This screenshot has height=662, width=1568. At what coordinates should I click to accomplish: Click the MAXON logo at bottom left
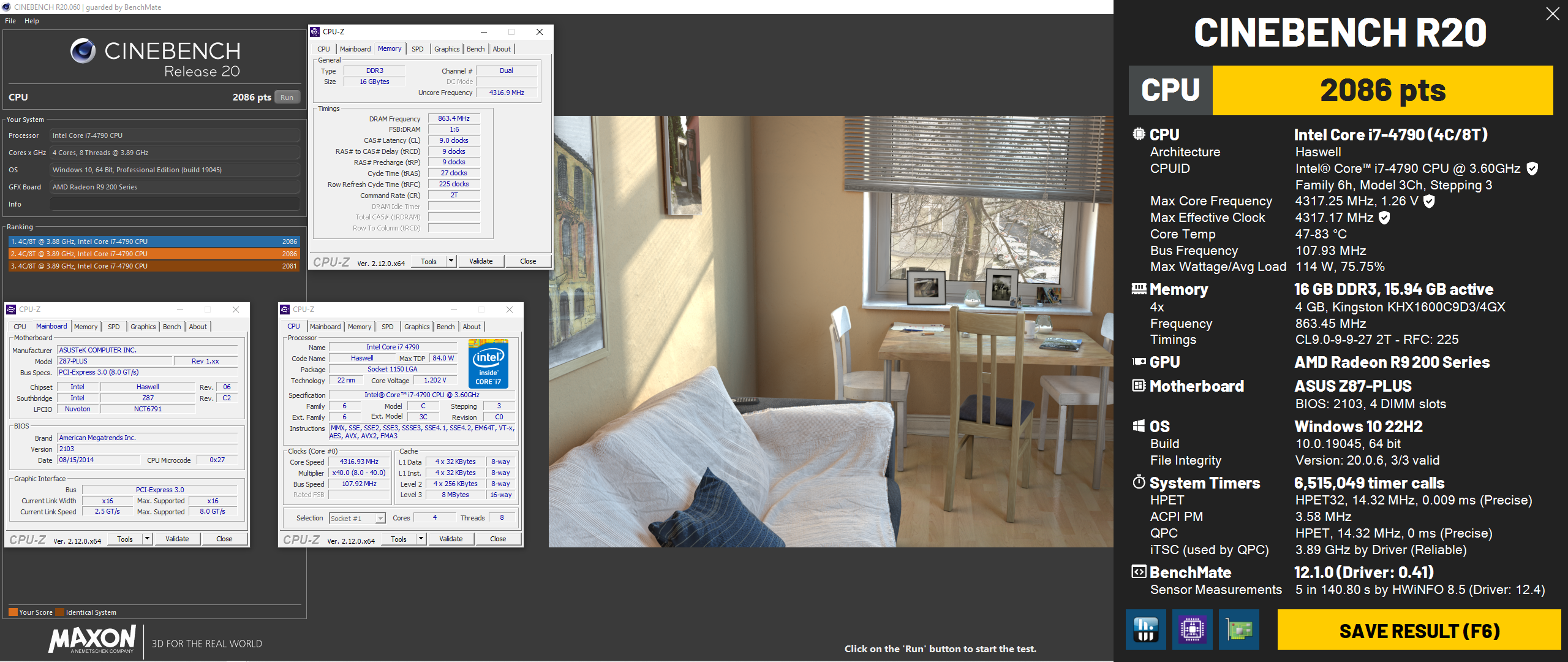92,639
